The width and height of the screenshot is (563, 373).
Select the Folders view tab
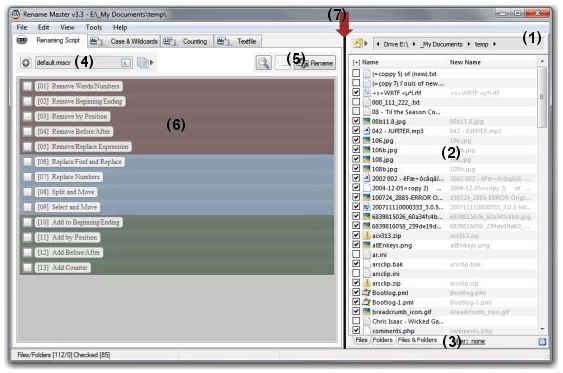pyautogui.click(x=382, y=340)
